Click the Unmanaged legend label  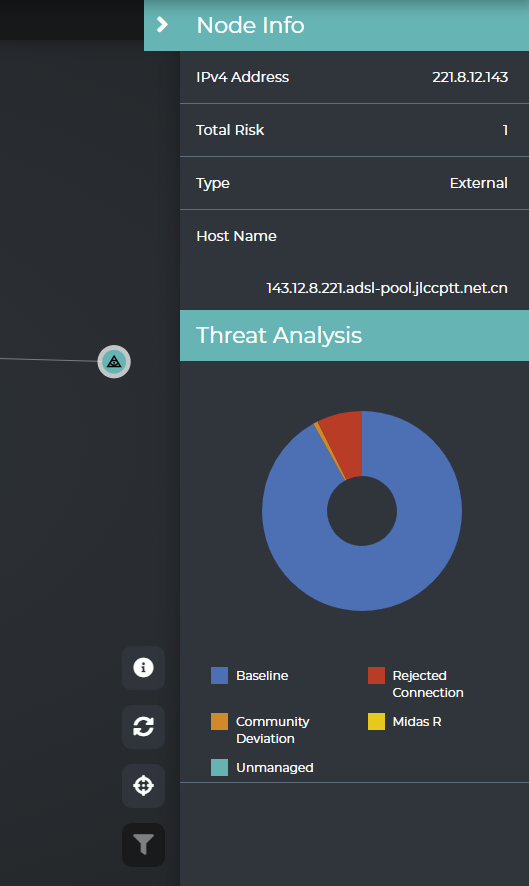(275, 767)
